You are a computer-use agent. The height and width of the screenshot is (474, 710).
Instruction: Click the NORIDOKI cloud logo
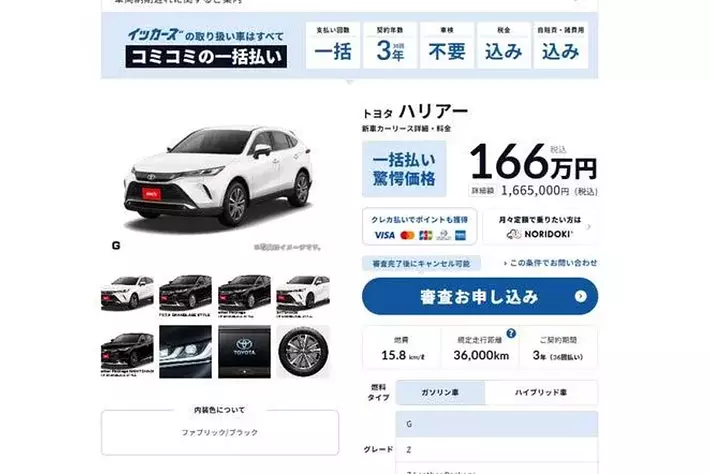(x=514, y=234)
